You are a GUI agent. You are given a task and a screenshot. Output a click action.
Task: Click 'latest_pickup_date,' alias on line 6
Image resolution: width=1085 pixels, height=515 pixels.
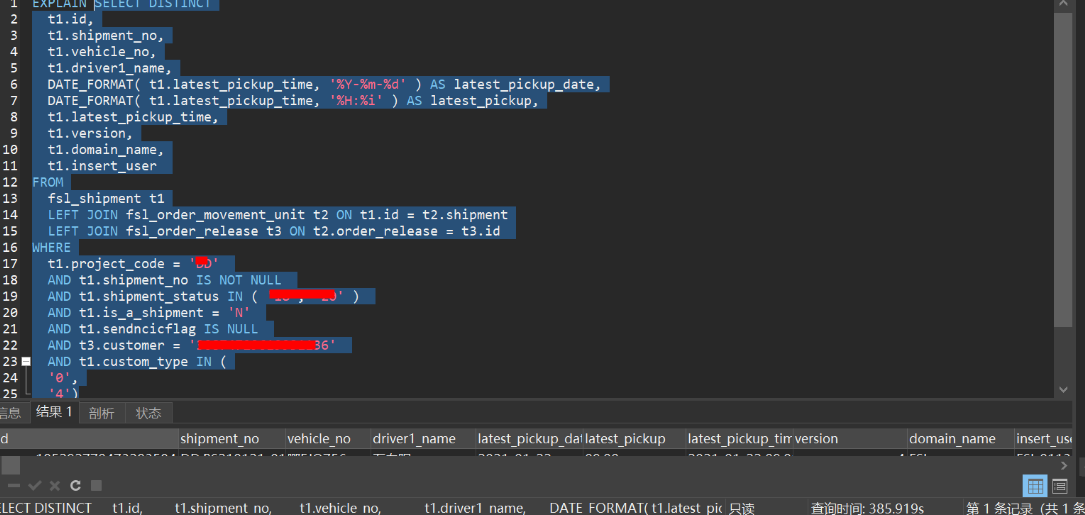tap(528, 84)
